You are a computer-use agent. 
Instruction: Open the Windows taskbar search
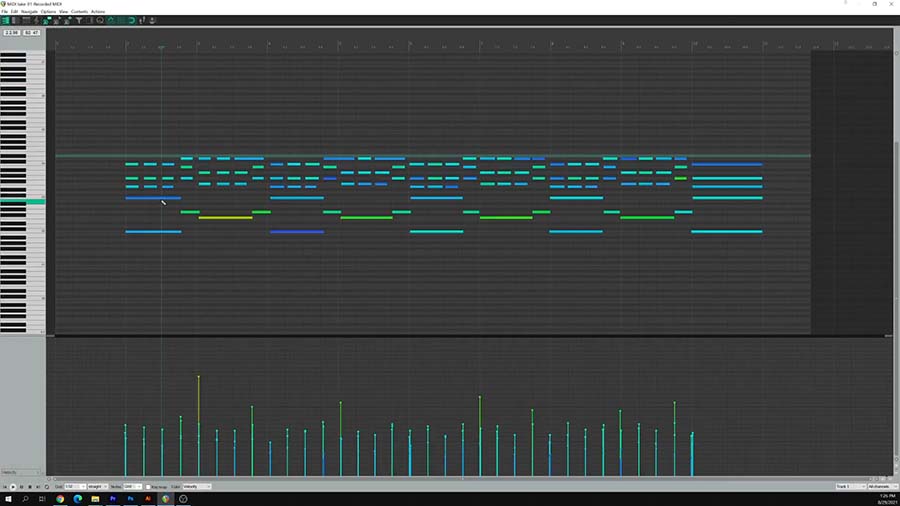pos(25,499)
